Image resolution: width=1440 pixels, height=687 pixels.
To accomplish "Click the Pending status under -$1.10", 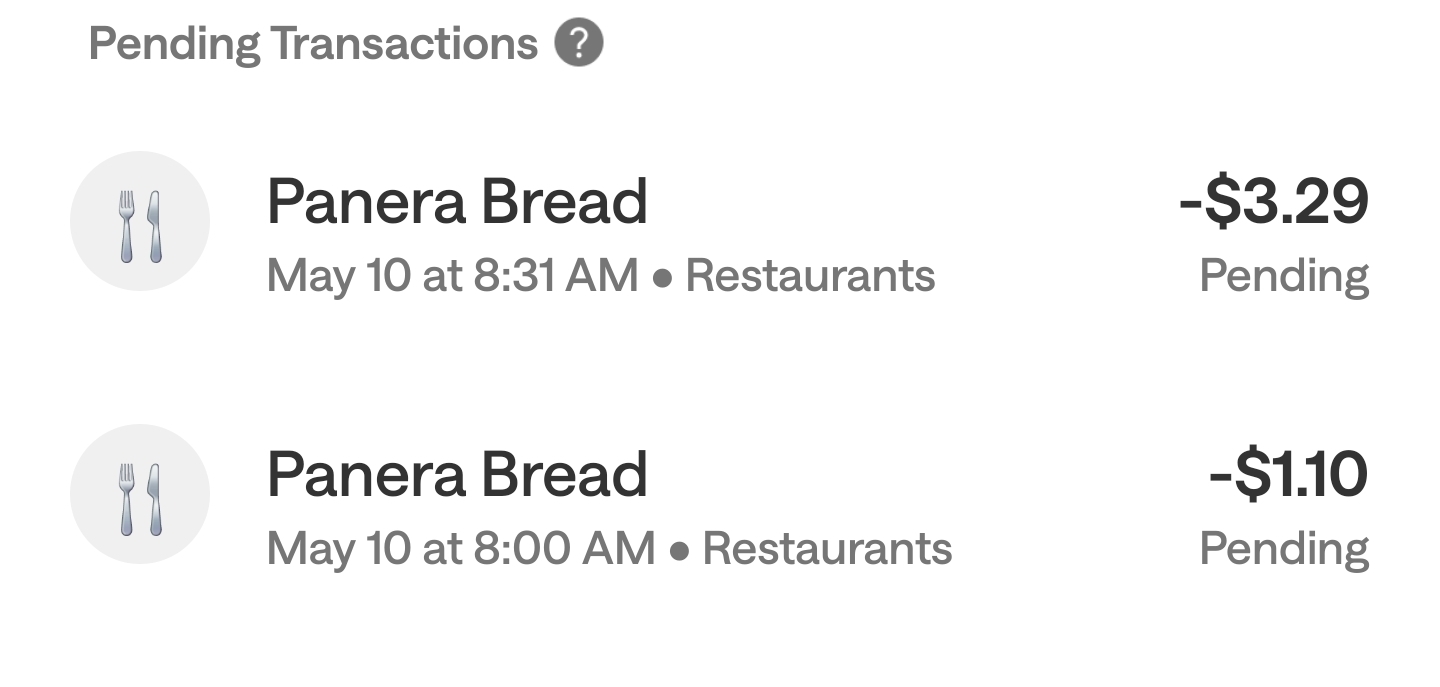I will coord(1284,548).
